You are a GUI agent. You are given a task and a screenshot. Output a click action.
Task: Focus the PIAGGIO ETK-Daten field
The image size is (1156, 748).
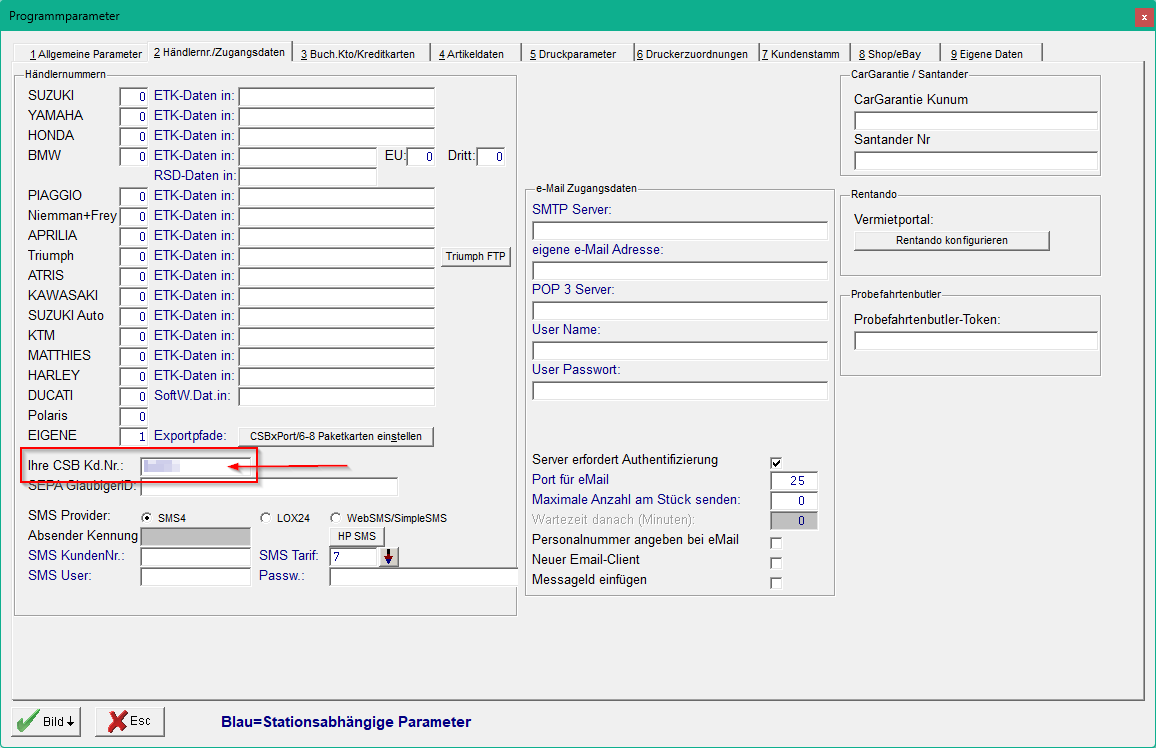(x=337, y=197)
